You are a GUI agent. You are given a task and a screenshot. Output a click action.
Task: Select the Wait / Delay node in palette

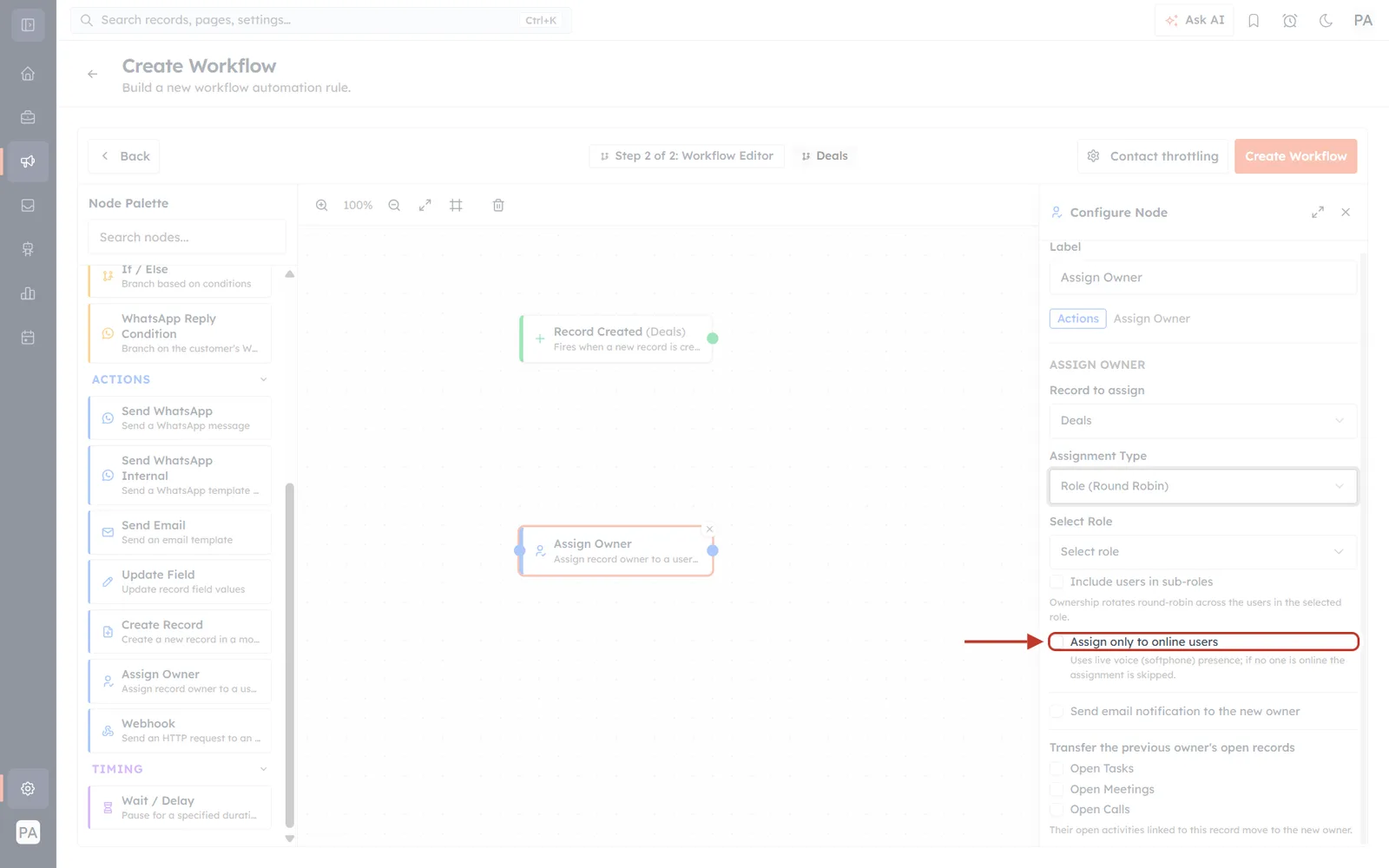[x=180, y=807]
